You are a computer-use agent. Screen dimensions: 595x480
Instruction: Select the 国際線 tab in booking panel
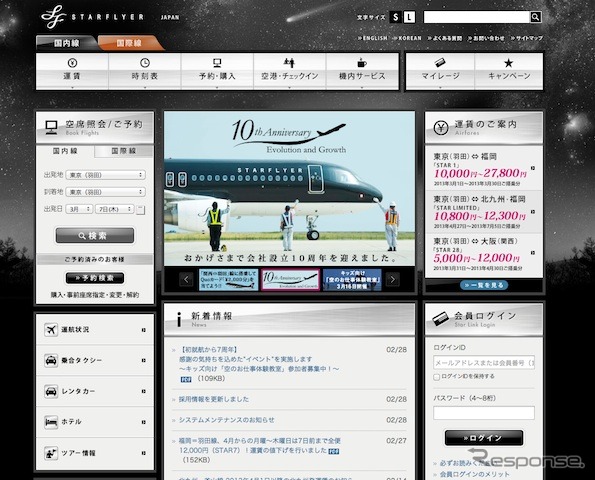(x=124, y=151)
